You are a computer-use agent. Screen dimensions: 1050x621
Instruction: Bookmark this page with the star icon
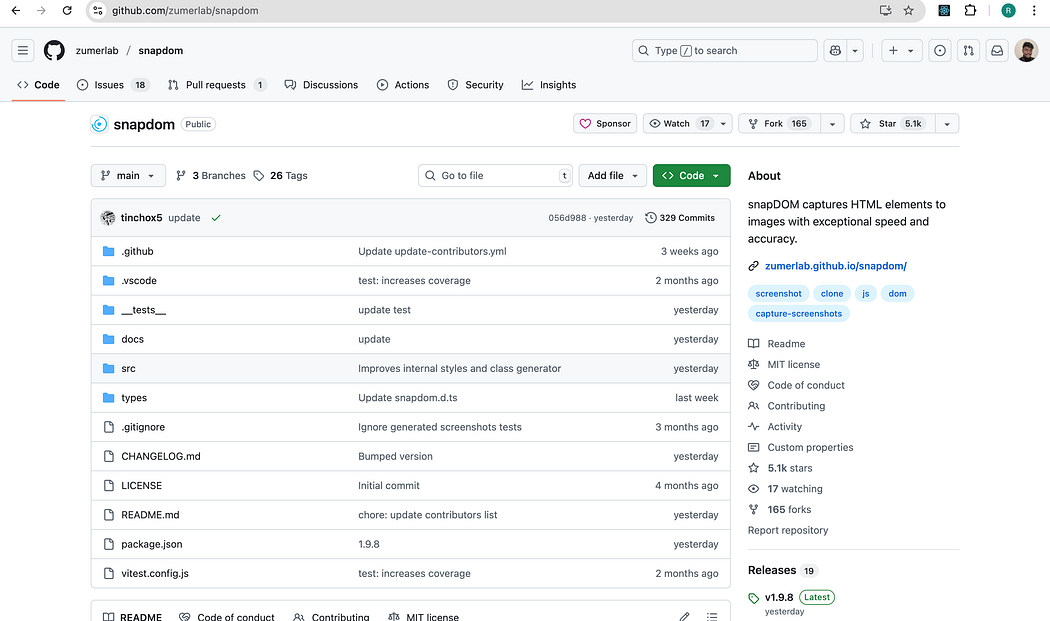tap(908, 11)
